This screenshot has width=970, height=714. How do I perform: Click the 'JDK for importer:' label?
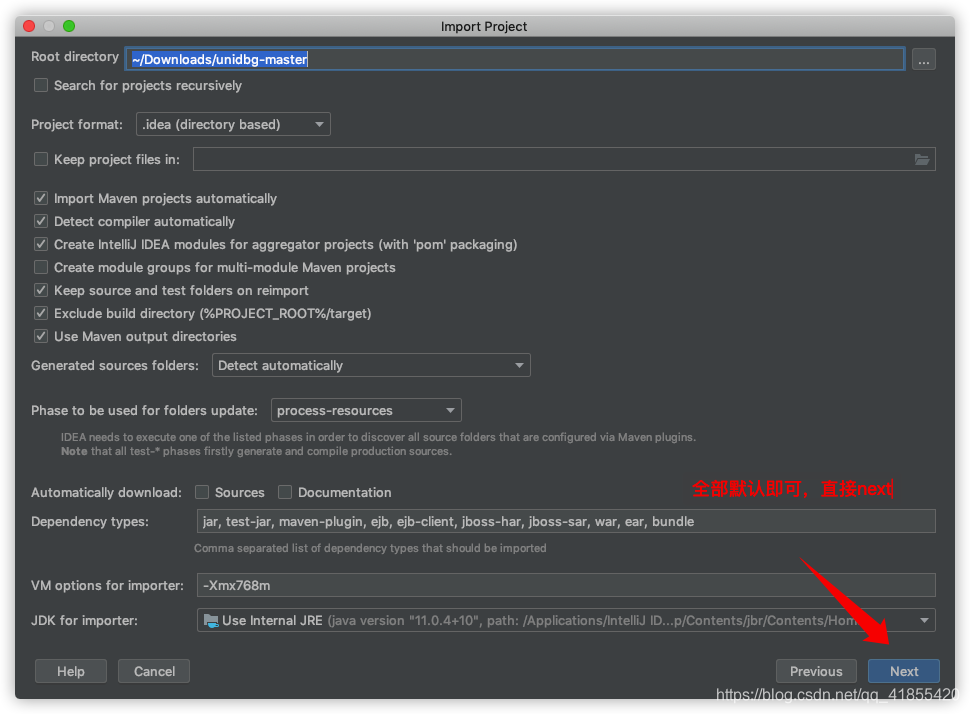84,621
